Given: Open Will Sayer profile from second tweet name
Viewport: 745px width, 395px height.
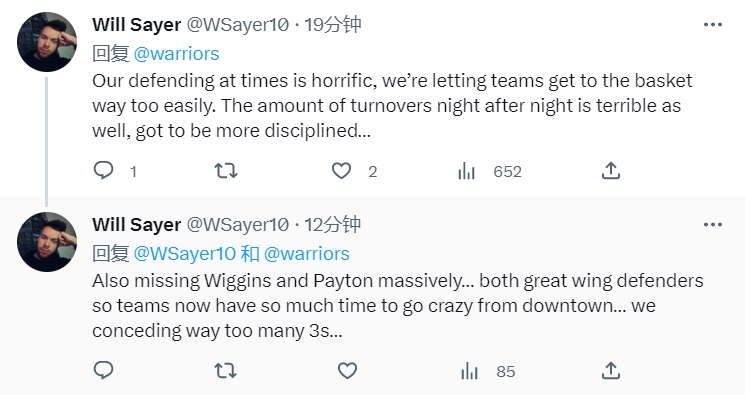Looking at the screenshot, I should pos(137,224).
